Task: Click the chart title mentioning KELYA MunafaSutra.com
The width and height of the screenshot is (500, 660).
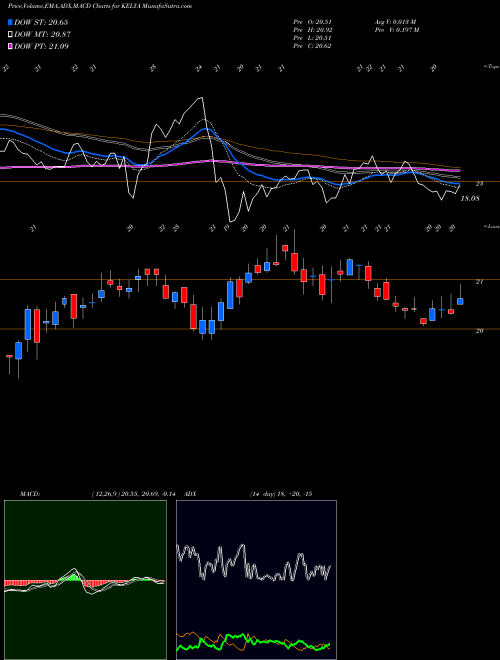Action: click(x=100, y=6)
